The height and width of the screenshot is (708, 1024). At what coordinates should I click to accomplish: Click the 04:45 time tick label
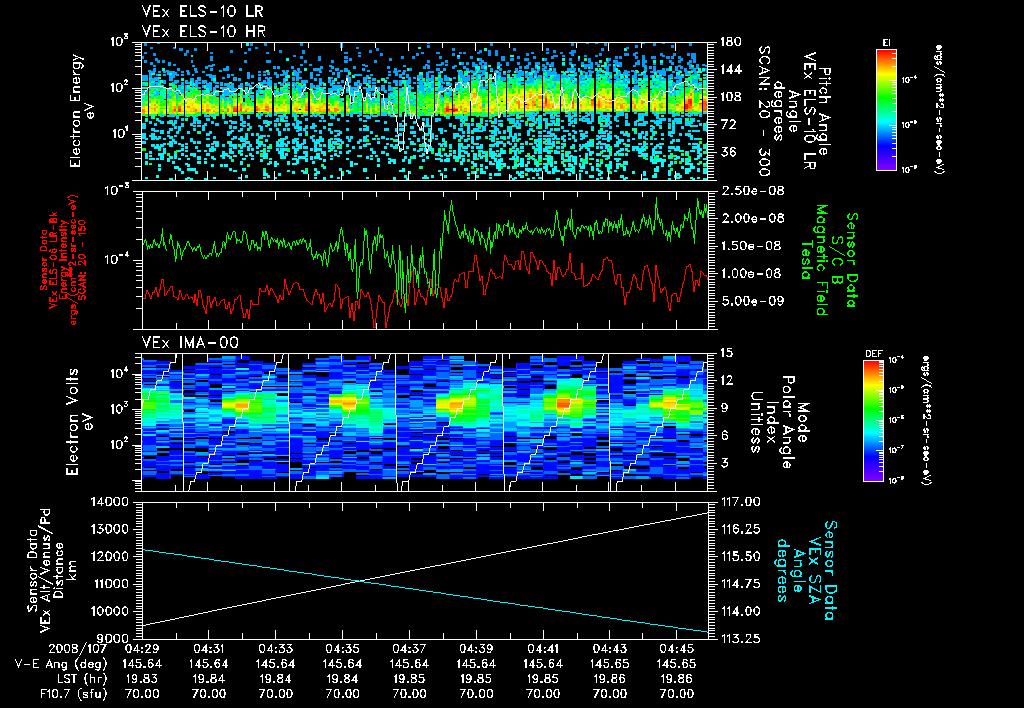tap(676, 650)
